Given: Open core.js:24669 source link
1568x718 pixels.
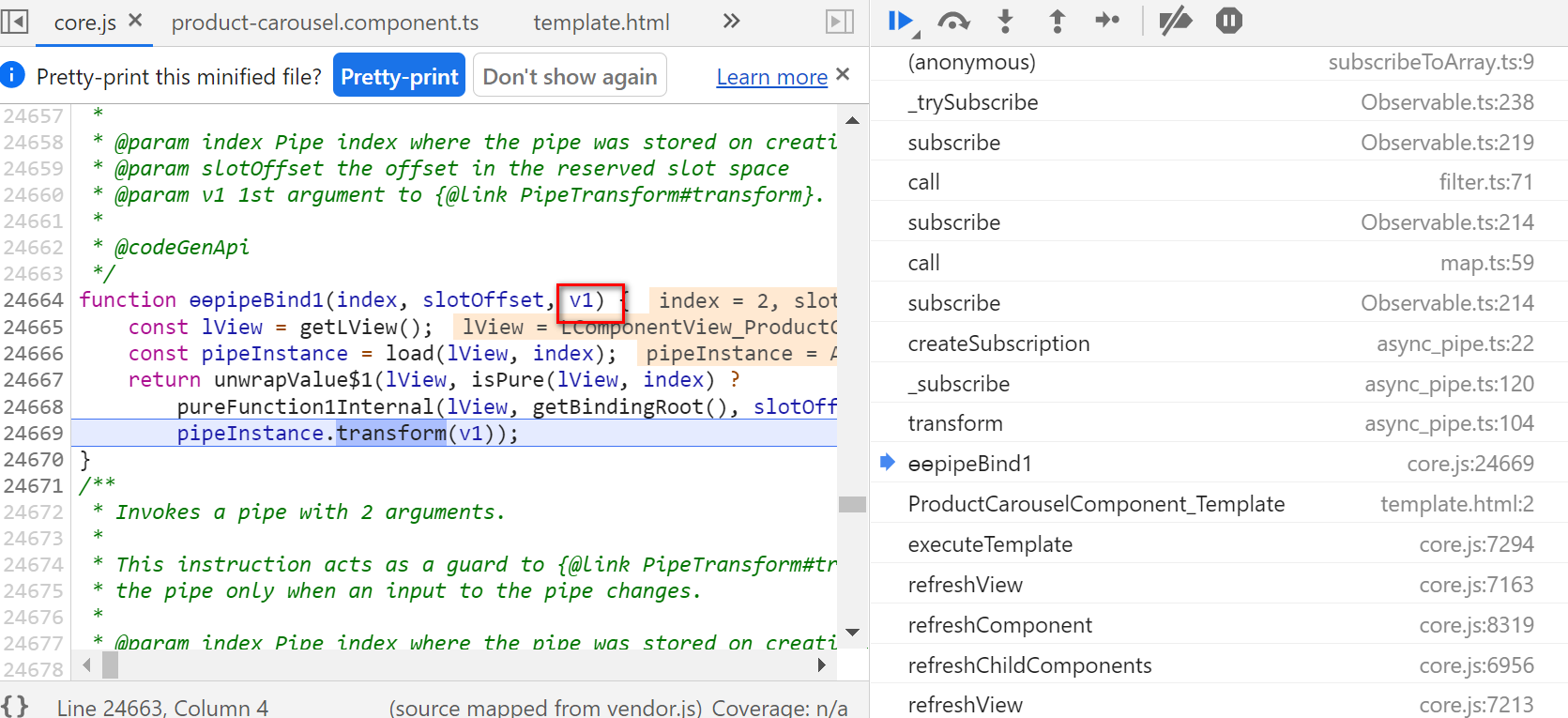Looking at the screenshot, I should tap(1470, 464).
